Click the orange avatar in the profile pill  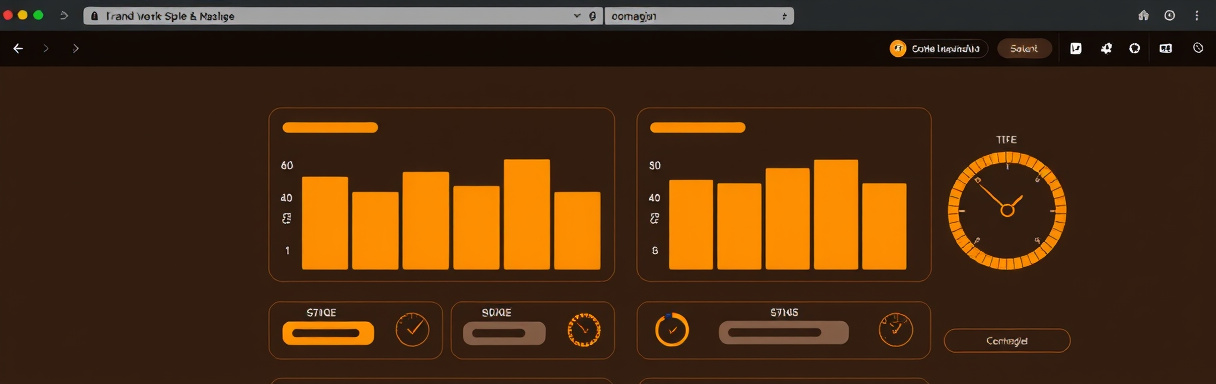click(x=898, y=48)
